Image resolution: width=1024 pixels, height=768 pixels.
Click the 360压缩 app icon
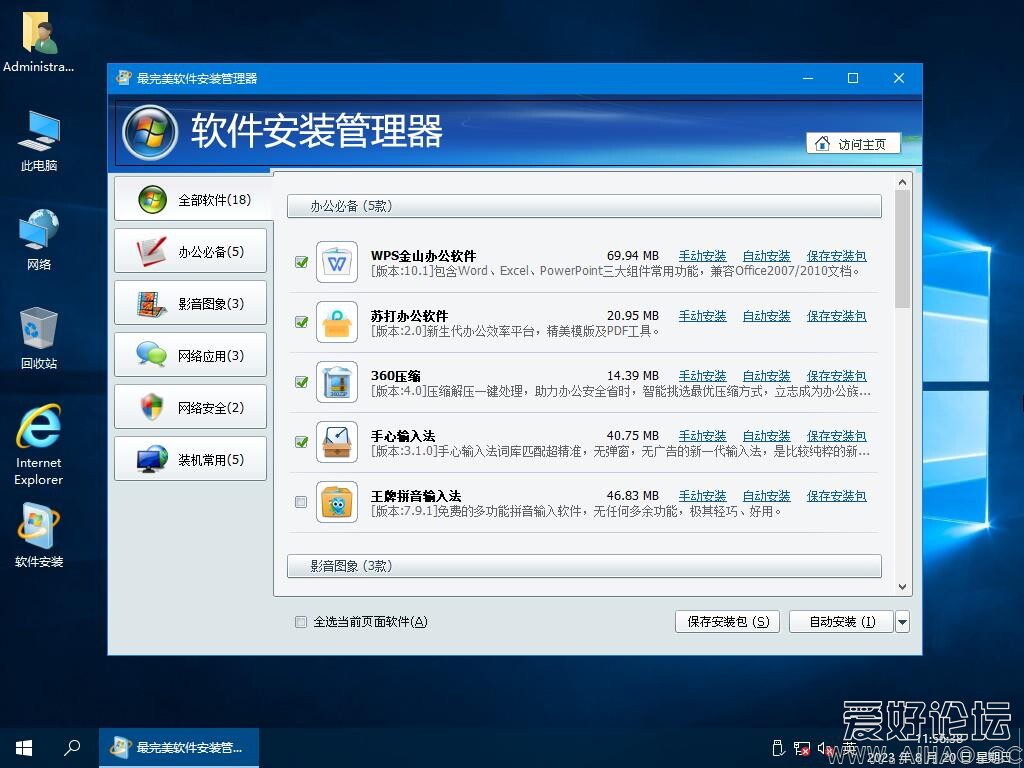336,382
